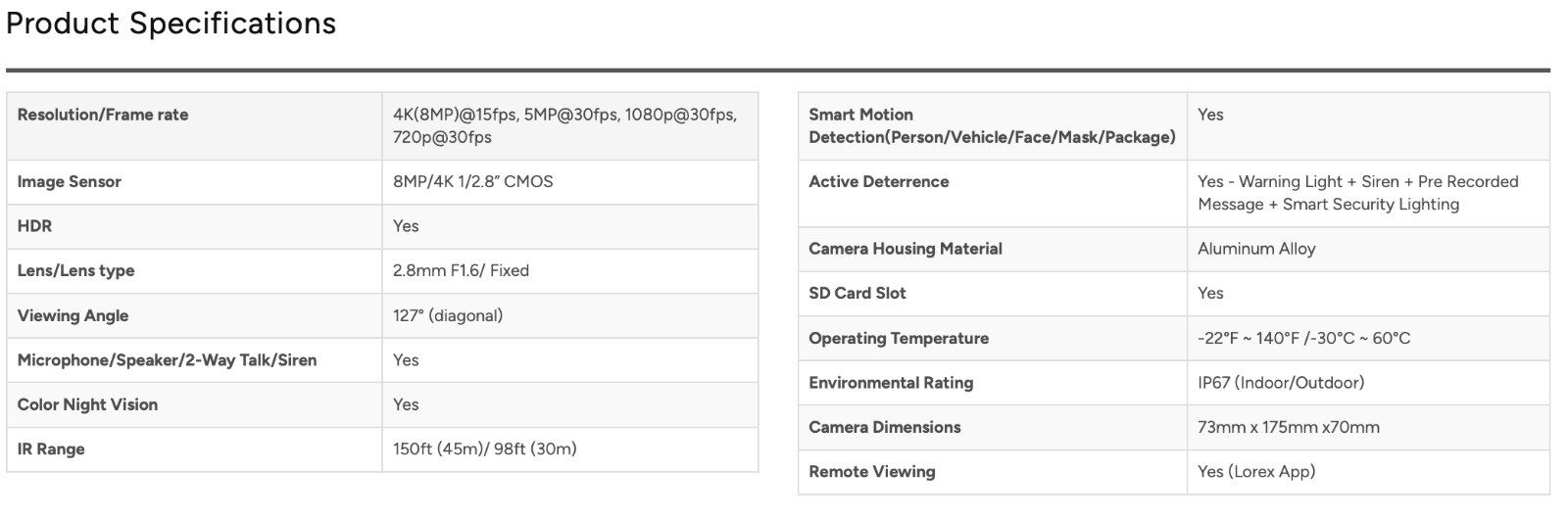Click the Yes (Lorex App) value
This screenshot has height=519, width=1568.
(1256, 472)
